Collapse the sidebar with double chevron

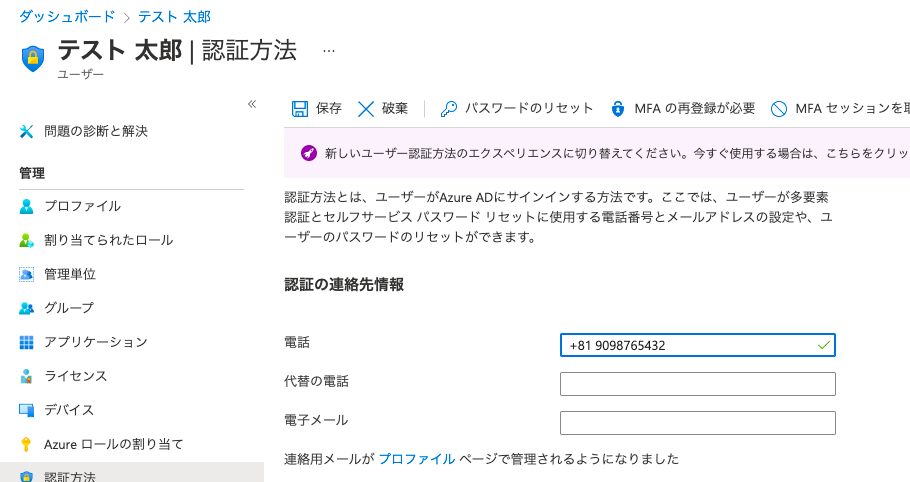[x=252, y=104]
